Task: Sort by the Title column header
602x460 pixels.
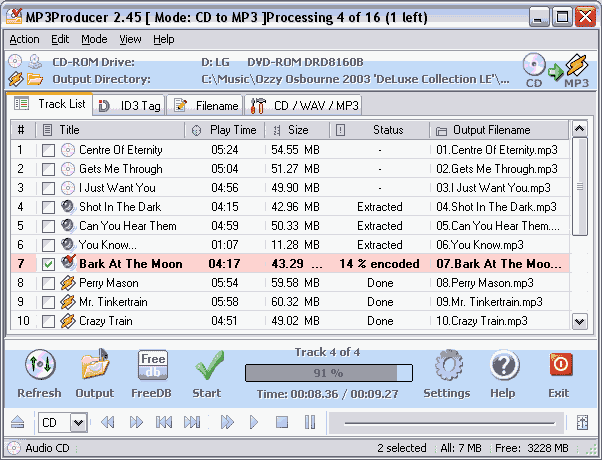Action: [111, 130]
